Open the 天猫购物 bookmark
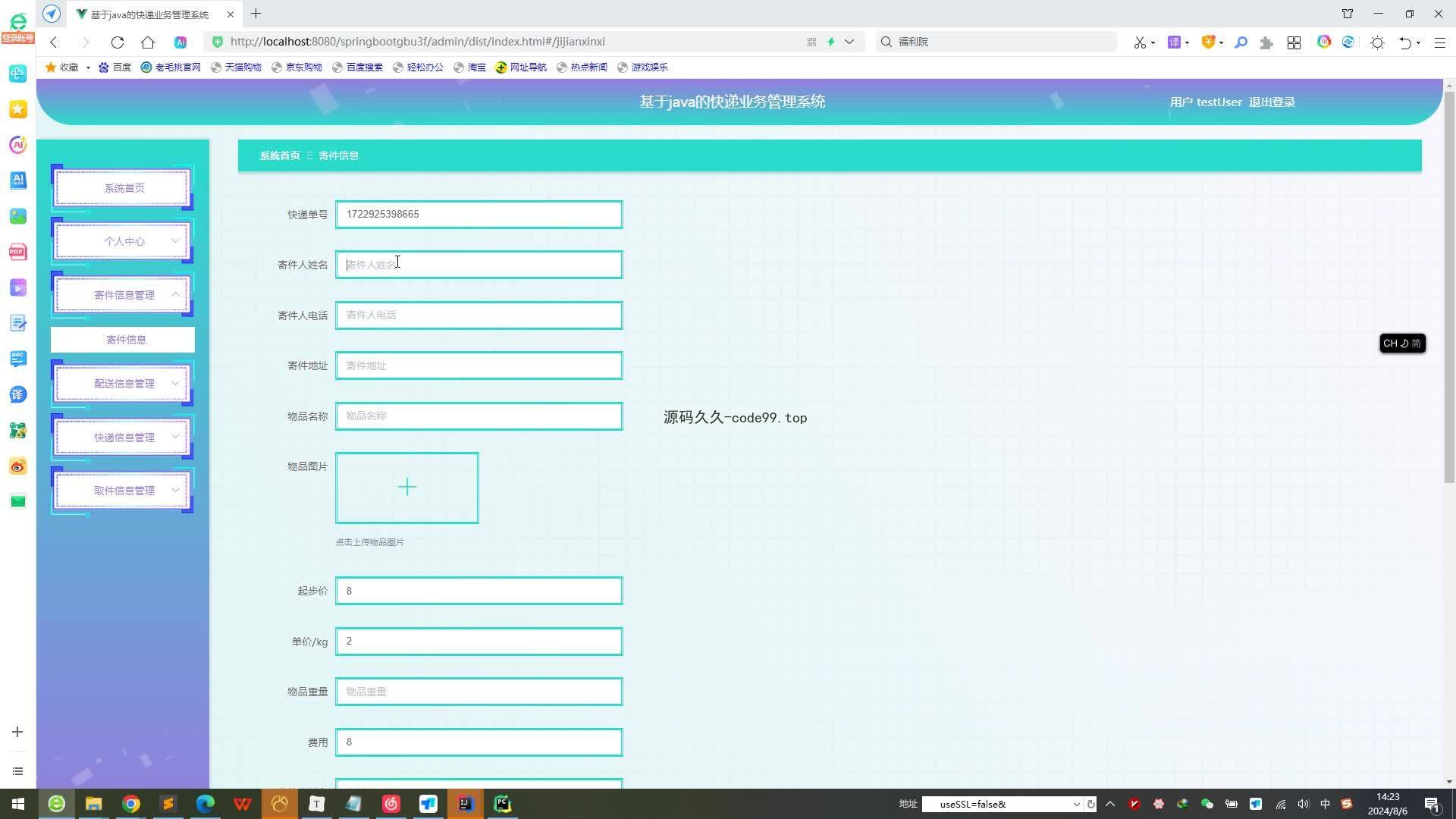 pyautogui.click(x=236, y=67)
